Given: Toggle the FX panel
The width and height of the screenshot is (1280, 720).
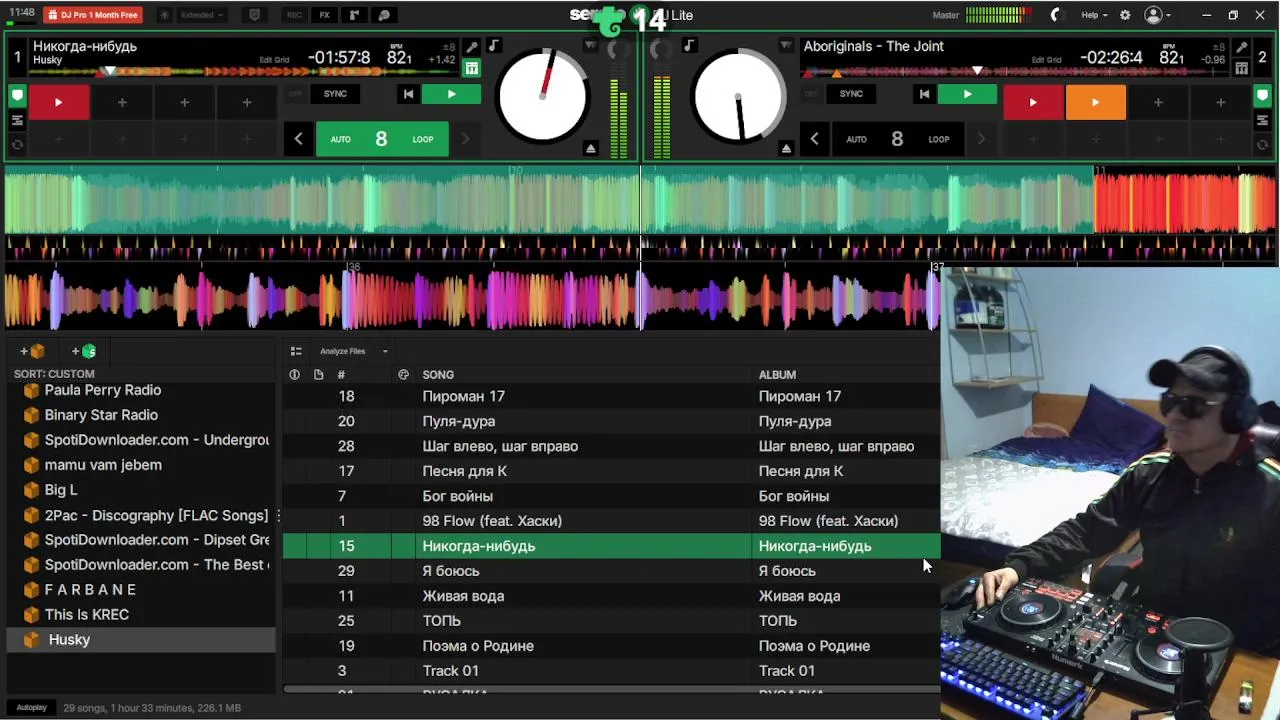Looking at the screenshot, I should pyautogui.click(x=324, y=15).
